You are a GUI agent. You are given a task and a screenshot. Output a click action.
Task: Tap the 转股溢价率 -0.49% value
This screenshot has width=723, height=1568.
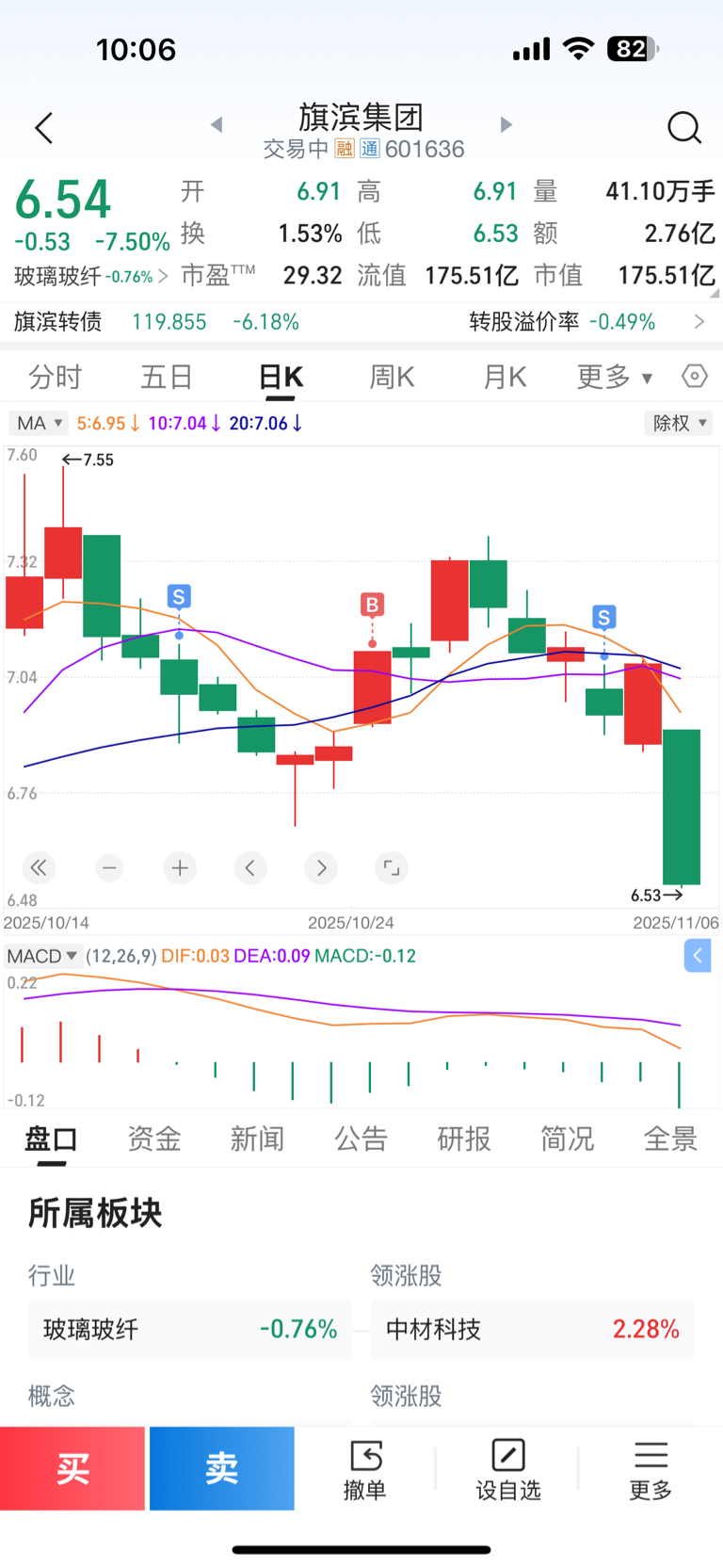click(x=621, y=322)
